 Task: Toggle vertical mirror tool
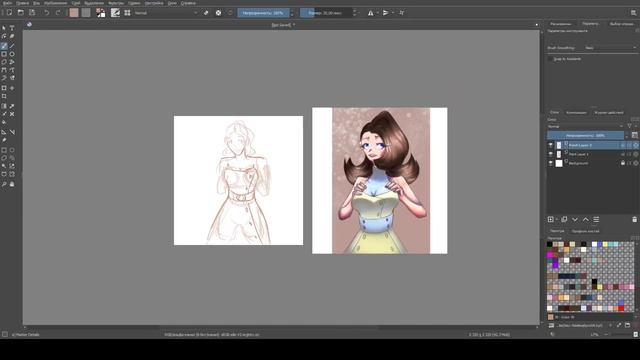pyautogui.click(x=386, y=13)
